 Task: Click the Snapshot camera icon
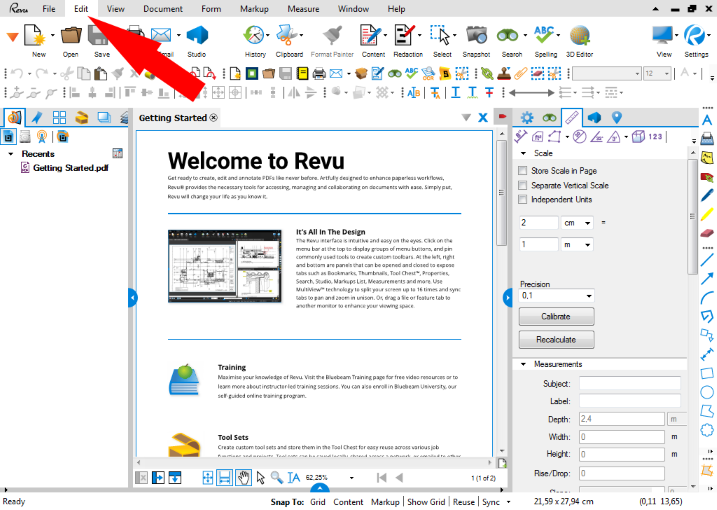pyautogui.click(x=476, y=37)
